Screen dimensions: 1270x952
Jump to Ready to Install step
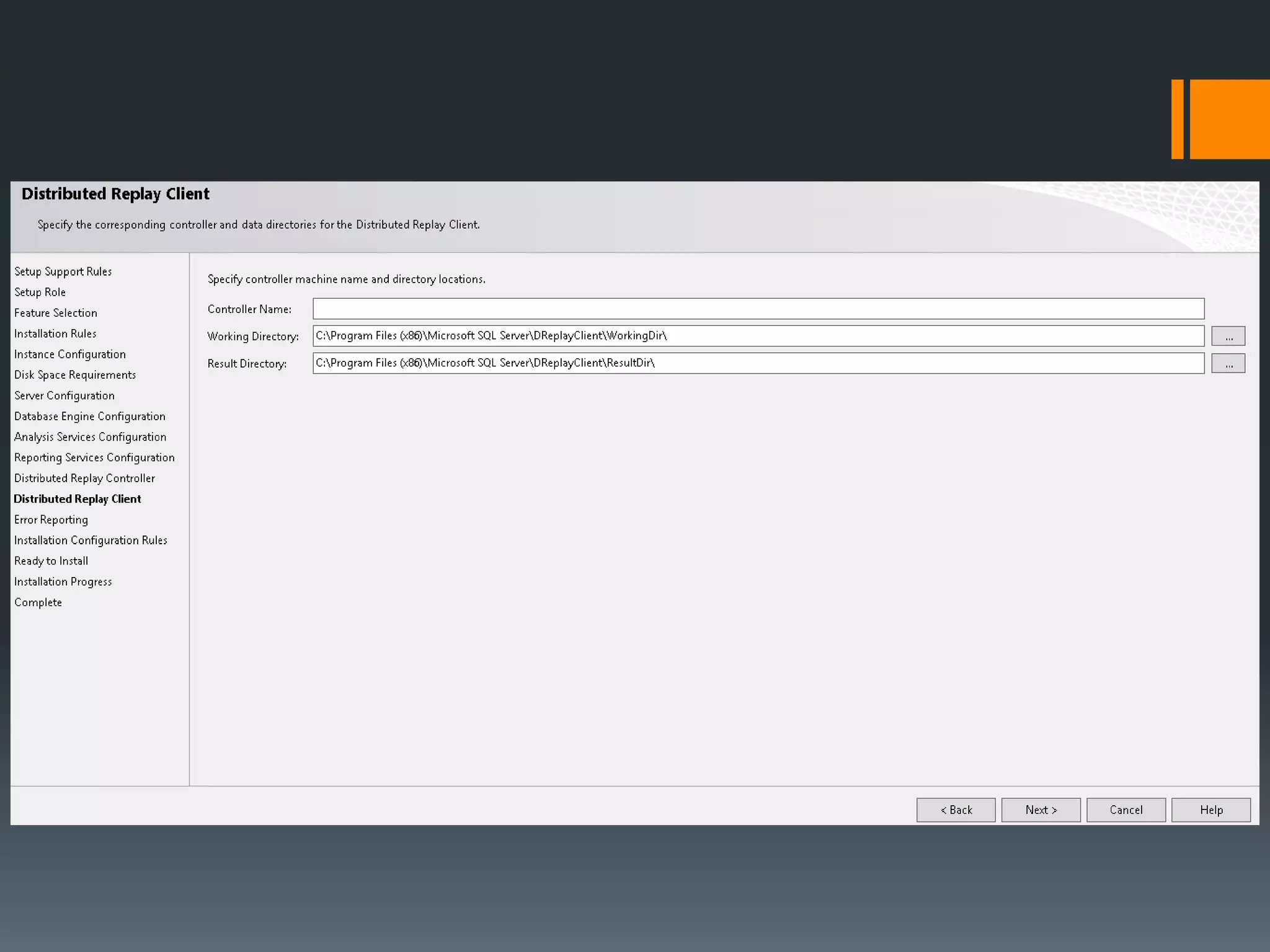(x=51, y=561)
